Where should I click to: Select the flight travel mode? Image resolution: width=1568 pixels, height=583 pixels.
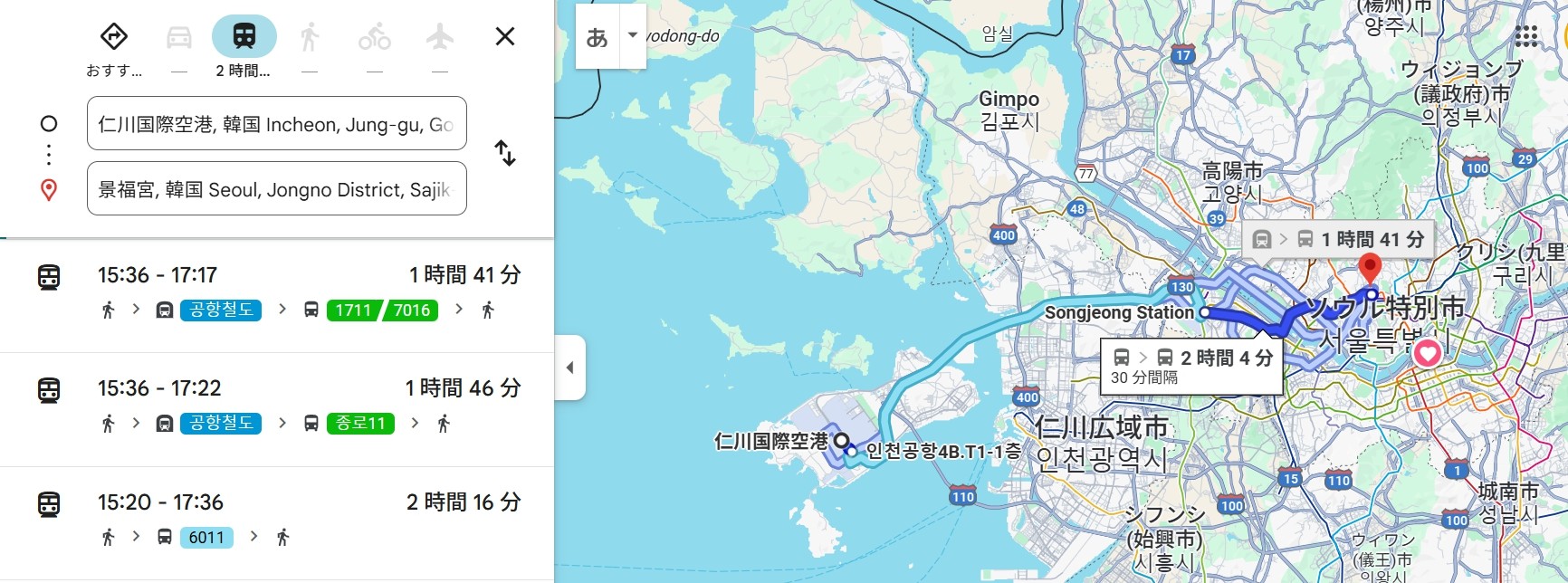(x=440, y=37)
